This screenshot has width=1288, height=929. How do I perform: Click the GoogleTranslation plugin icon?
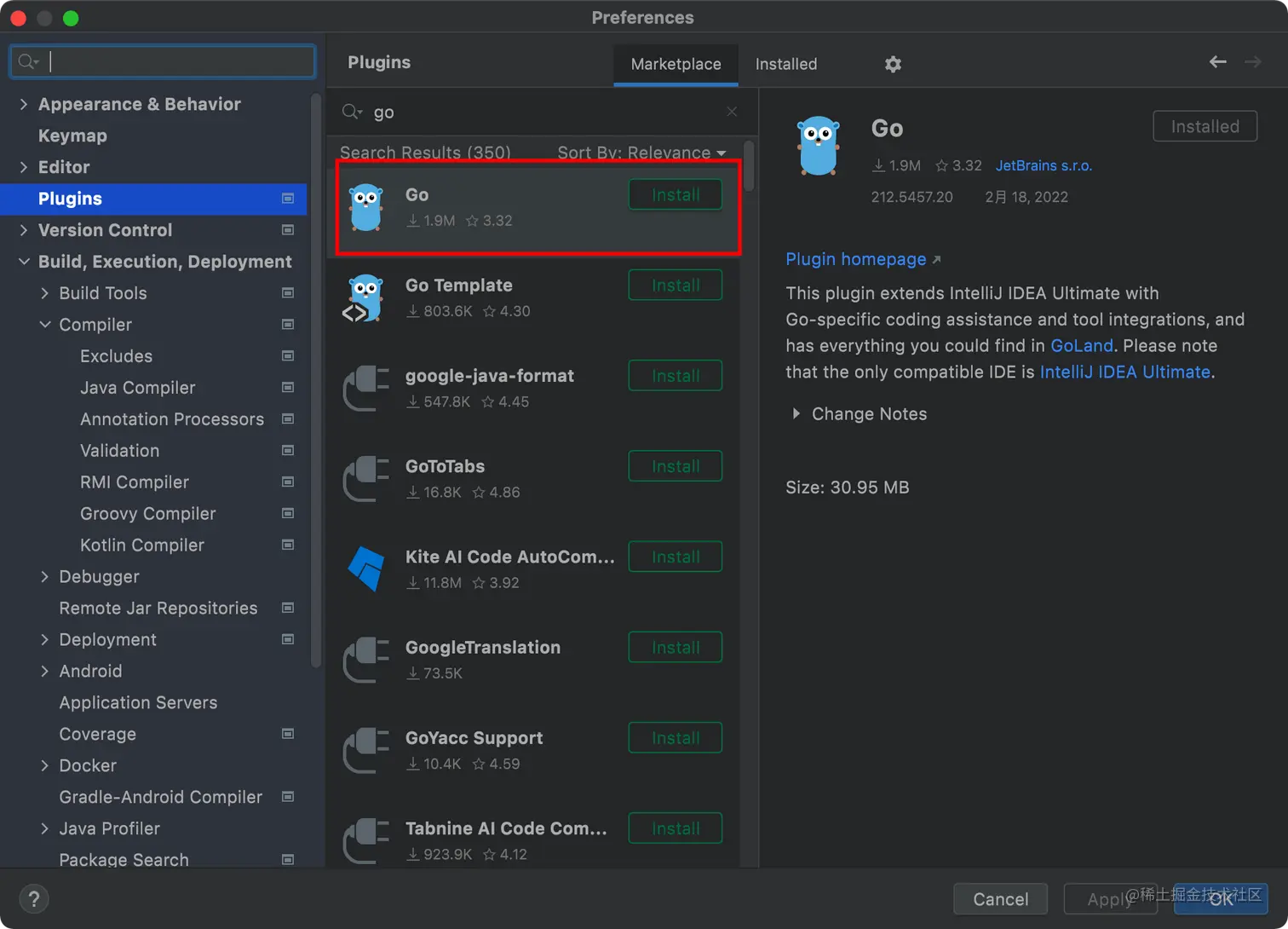[366, 661]
